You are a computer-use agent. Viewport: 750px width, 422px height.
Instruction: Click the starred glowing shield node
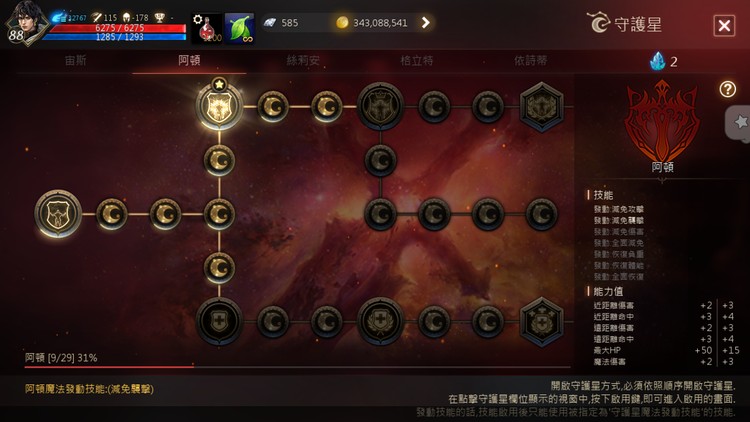pyautogui.click(x=219, y=106)
